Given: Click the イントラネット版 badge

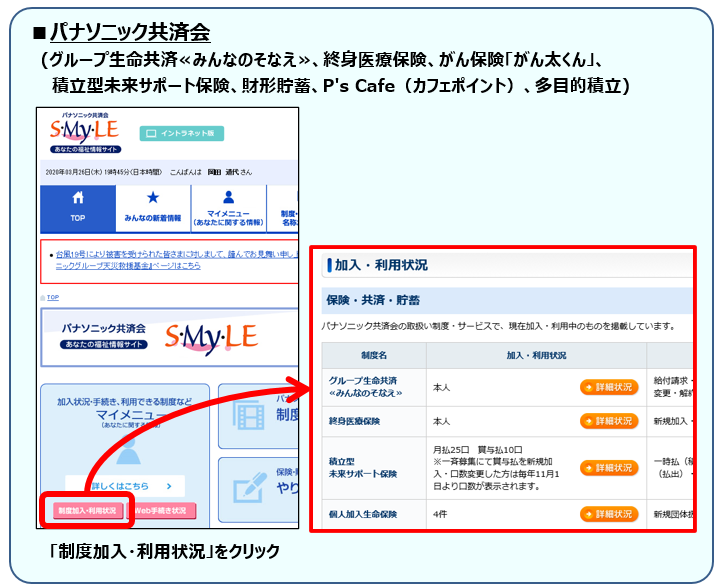Looking at the screenshot, I should click(x=182, y=133).
